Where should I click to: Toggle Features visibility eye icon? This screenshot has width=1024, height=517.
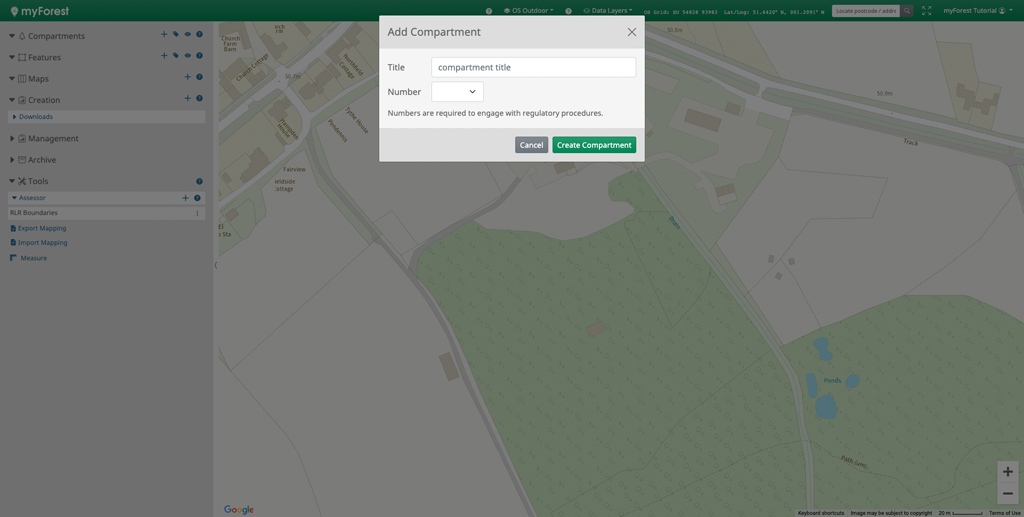click(x=188, y=56)
